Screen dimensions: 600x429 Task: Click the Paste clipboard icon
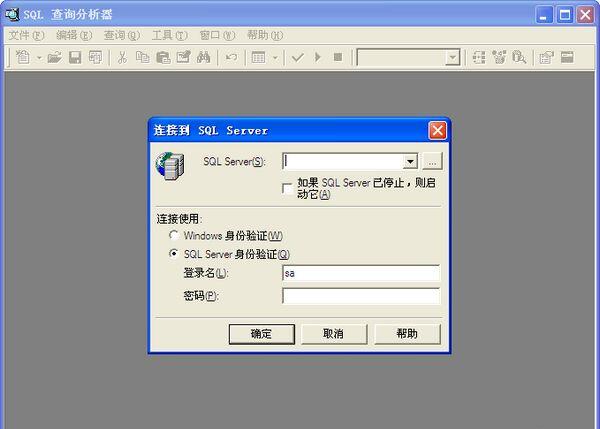coord(163,58)
